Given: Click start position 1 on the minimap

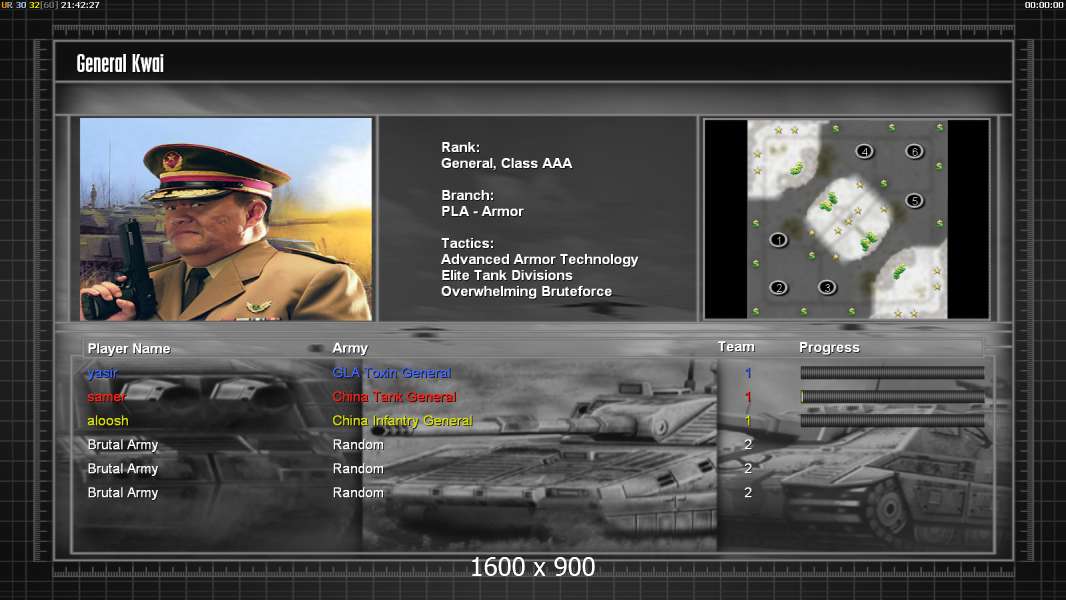Looking at the screenshot, I should pos(778,240).
